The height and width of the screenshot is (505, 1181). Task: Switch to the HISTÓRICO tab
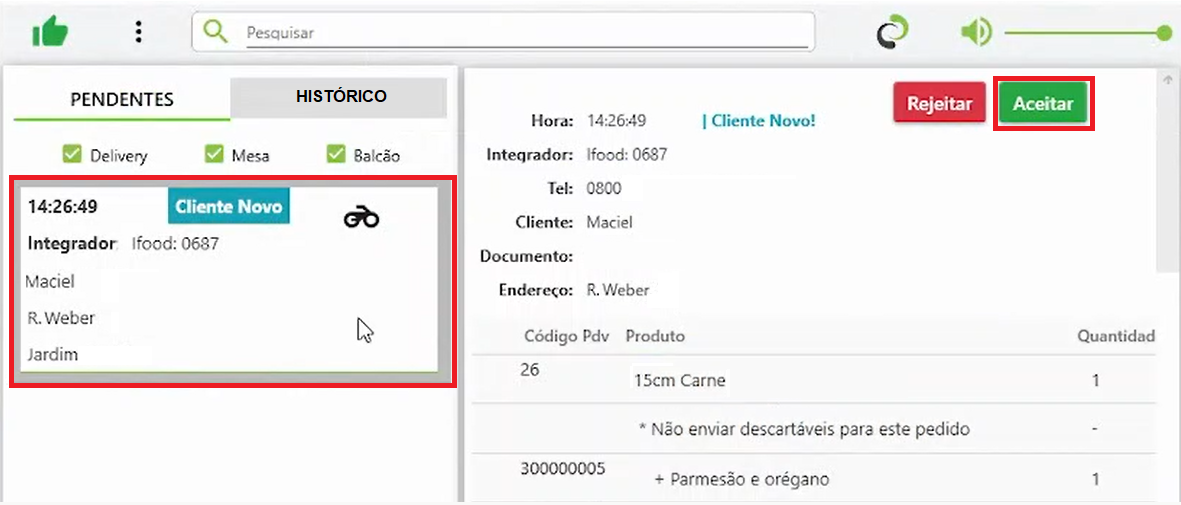coord(340,96)
